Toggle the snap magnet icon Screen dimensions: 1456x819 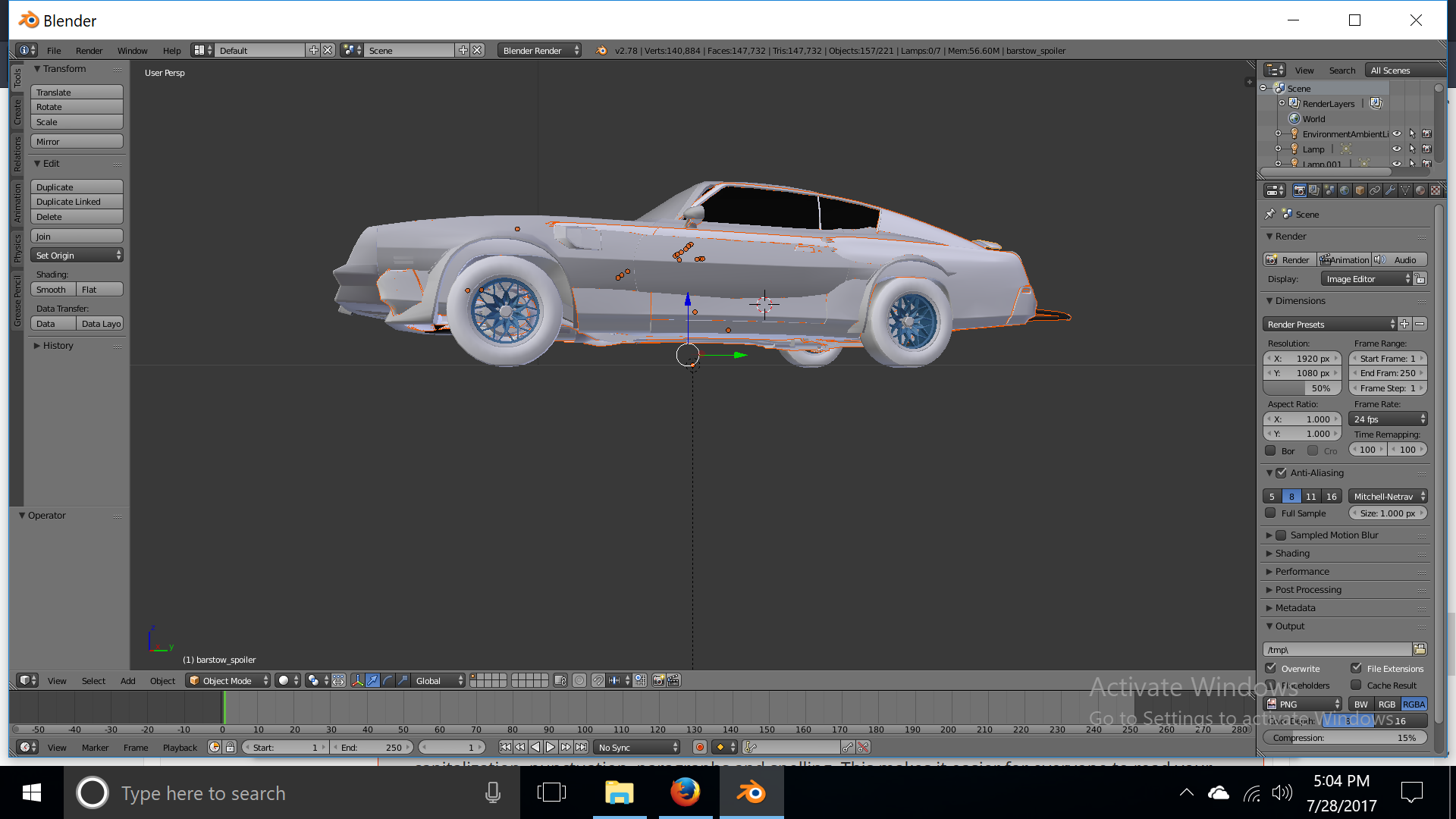[598, 680]
